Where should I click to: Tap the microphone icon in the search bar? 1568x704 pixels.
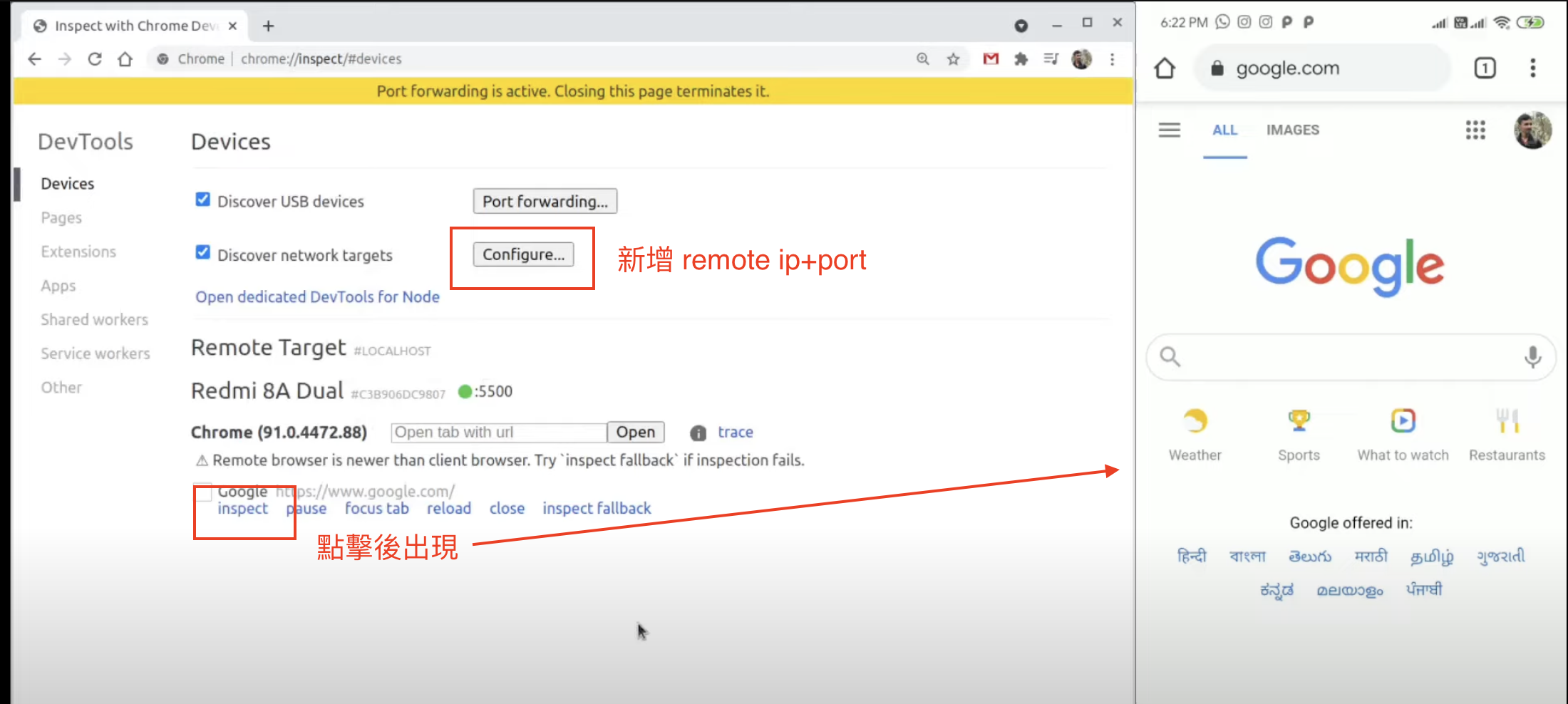(1533, 357)
